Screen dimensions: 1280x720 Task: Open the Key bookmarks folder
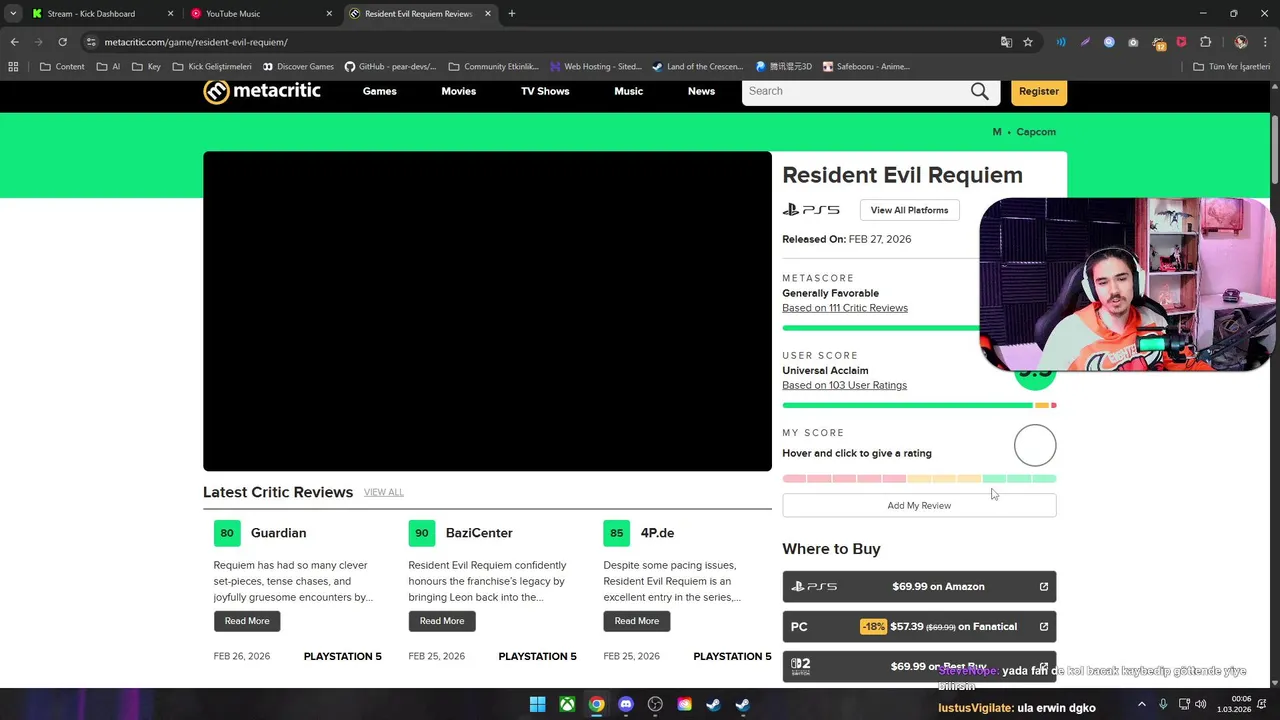coord(146,67)
